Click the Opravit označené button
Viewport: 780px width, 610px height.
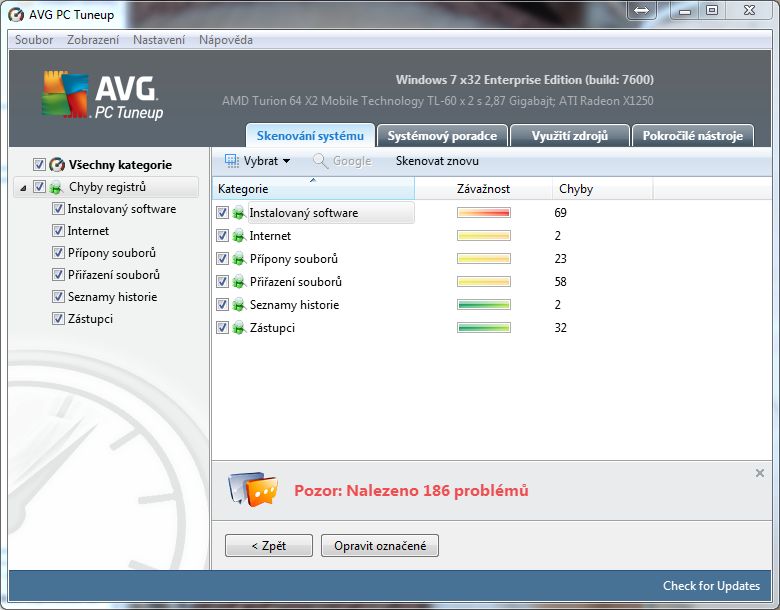(380, 545)
